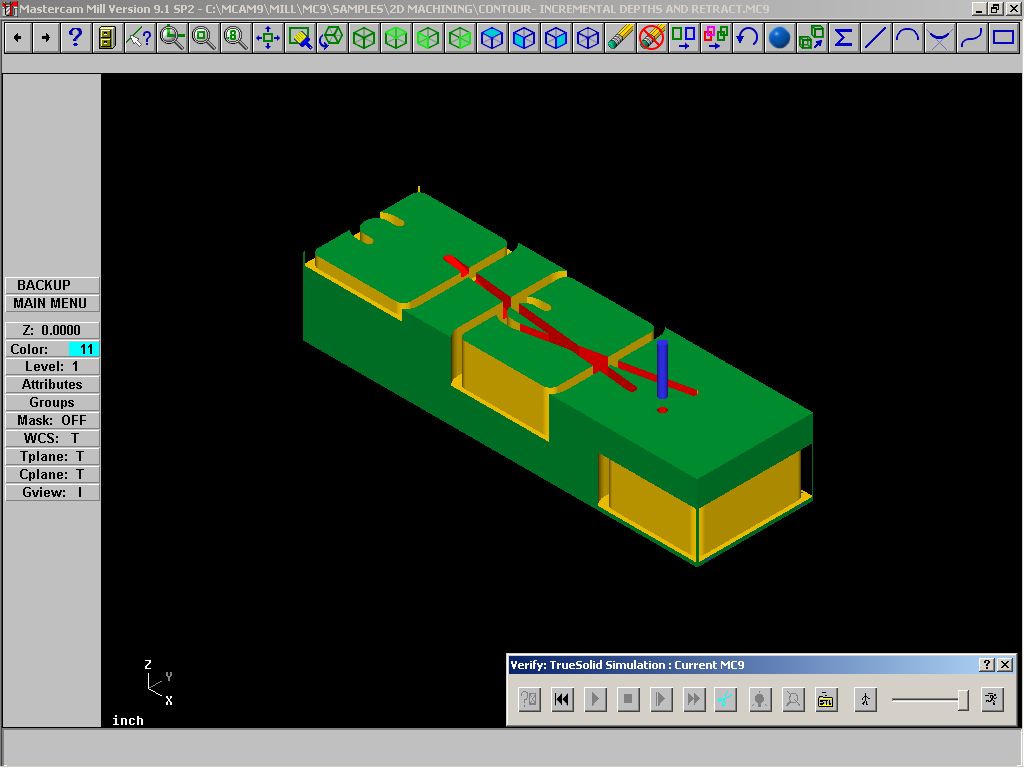Screen dimensions: 1024x768
Task: Click the Verify crossed-shape measure icon
Action: coord(793,699)
